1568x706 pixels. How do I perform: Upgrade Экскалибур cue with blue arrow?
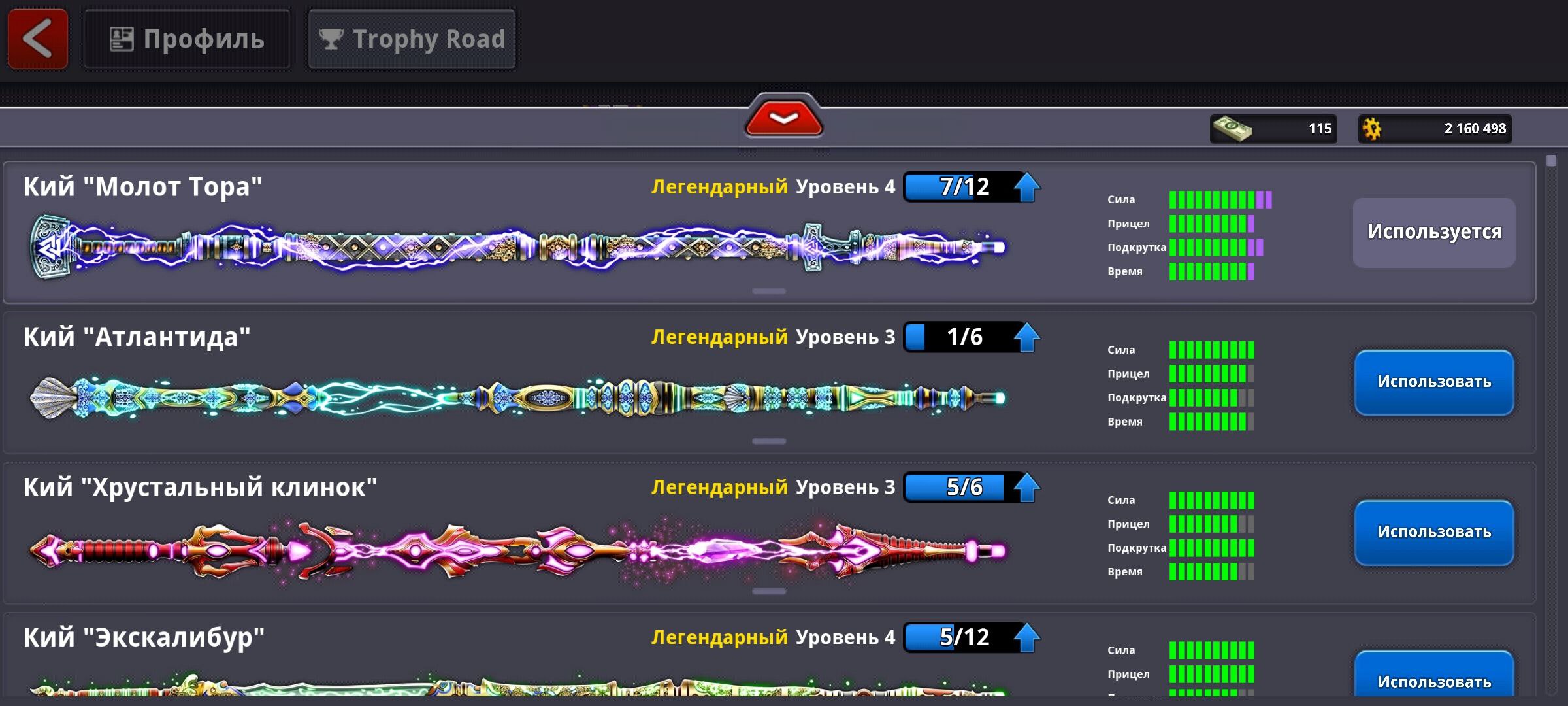pos(1027,637)
